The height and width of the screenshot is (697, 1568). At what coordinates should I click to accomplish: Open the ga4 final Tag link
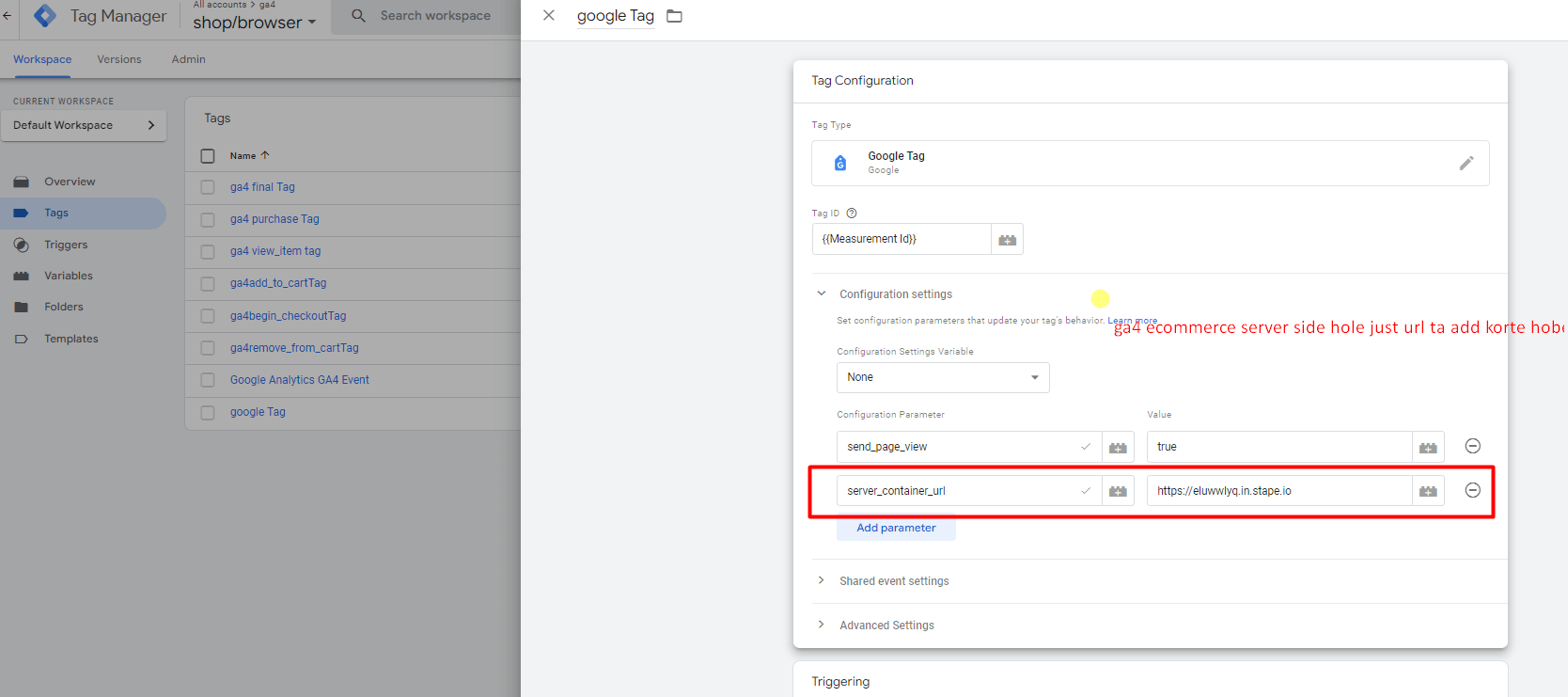262,187
